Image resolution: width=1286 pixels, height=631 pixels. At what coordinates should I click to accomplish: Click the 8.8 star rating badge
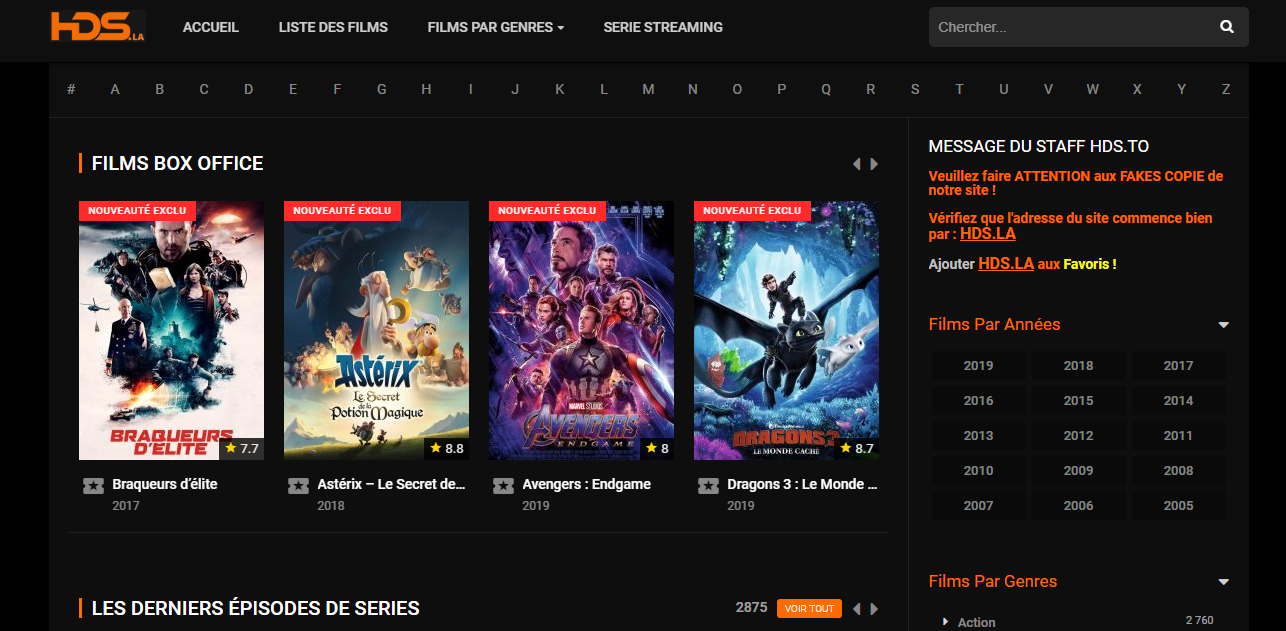[447, 448]
